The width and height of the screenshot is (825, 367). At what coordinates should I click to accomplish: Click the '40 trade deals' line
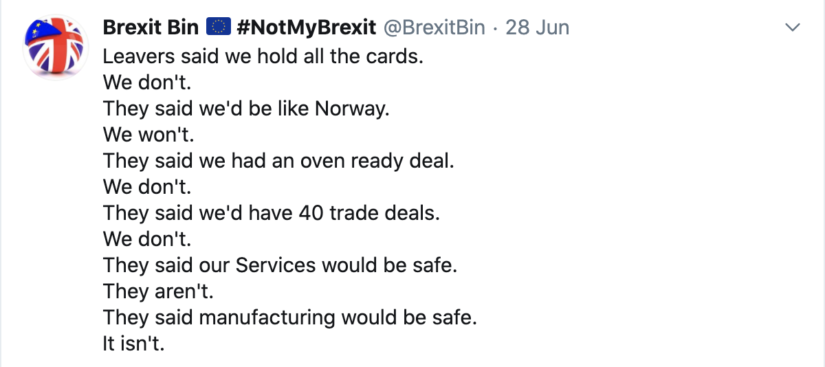pyautogui.click(x=271, y=213)
